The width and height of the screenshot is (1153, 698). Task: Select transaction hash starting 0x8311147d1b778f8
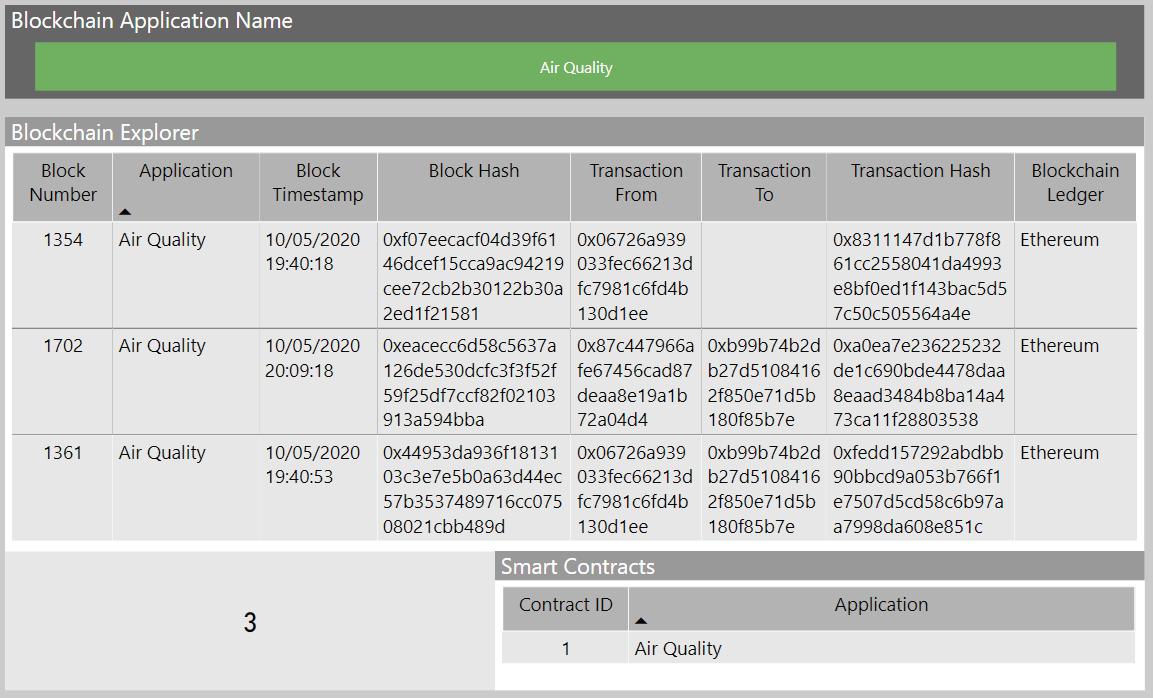(920, 277)
